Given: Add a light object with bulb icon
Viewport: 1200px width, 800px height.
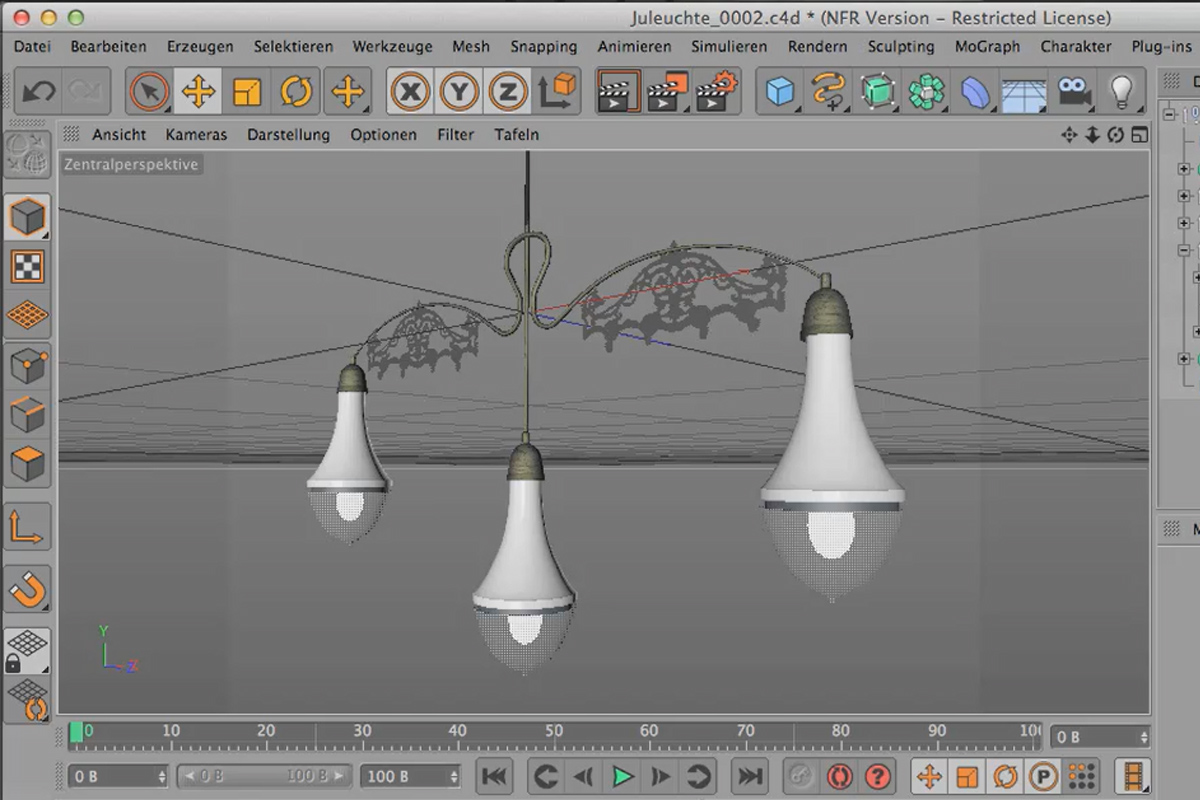Looking at the screenshot, I should coord(1122,92).
